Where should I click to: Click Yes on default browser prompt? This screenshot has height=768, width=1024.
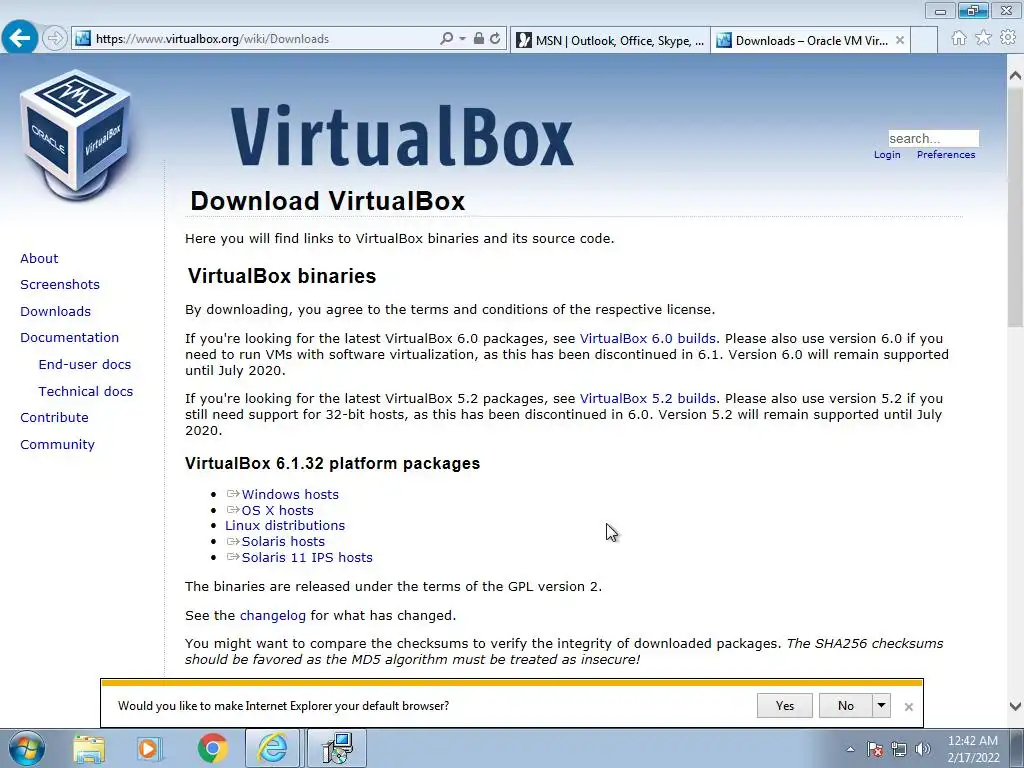tap(784, 705)
